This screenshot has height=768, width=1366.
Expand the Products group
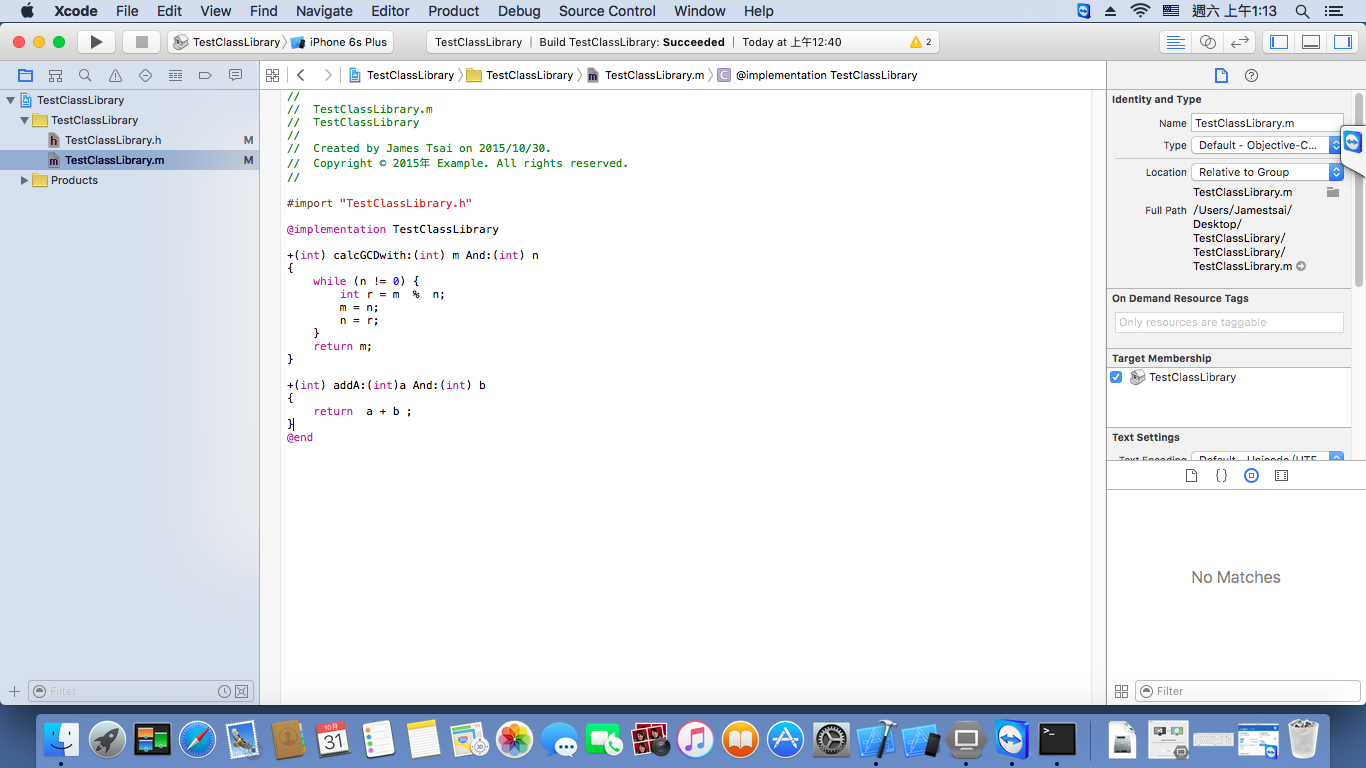25,180
